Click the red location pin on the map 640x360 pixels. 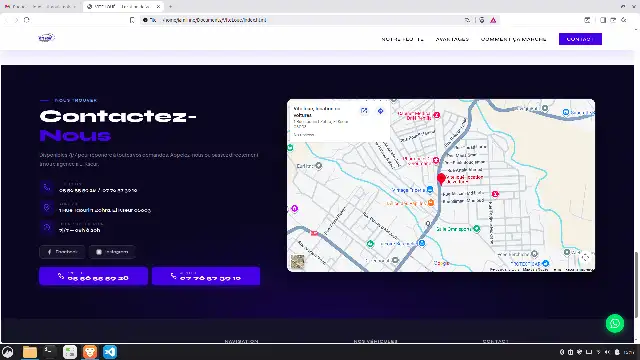[x=441, y=179]
